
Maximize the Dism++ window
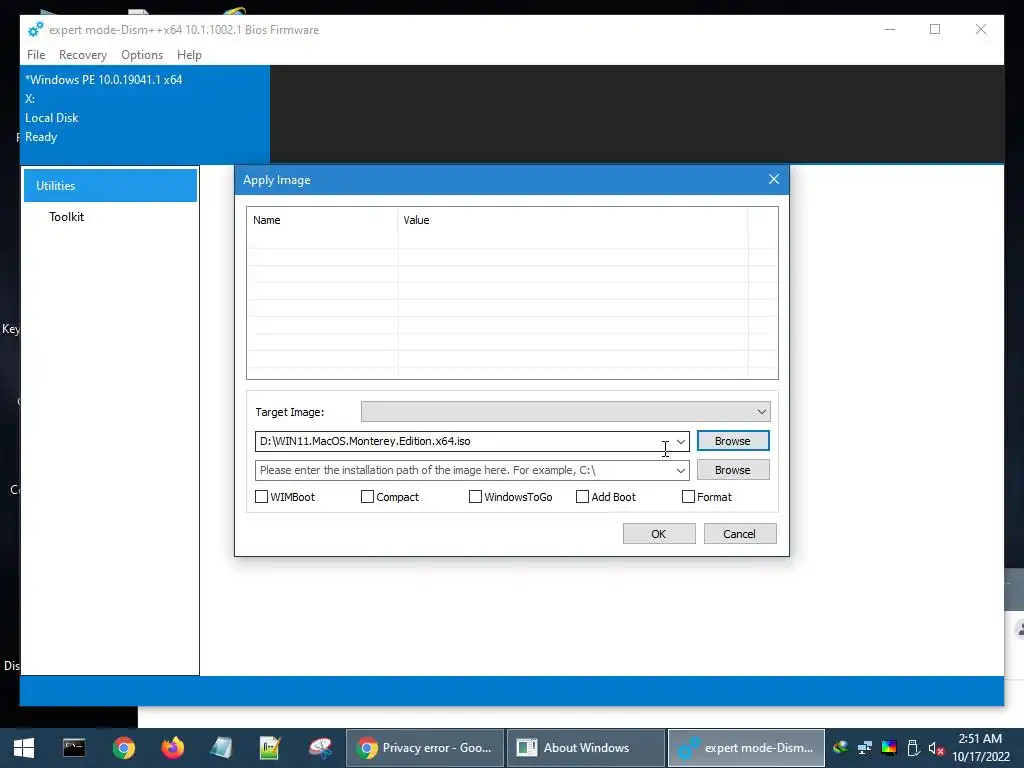click(x=935, y=29)
